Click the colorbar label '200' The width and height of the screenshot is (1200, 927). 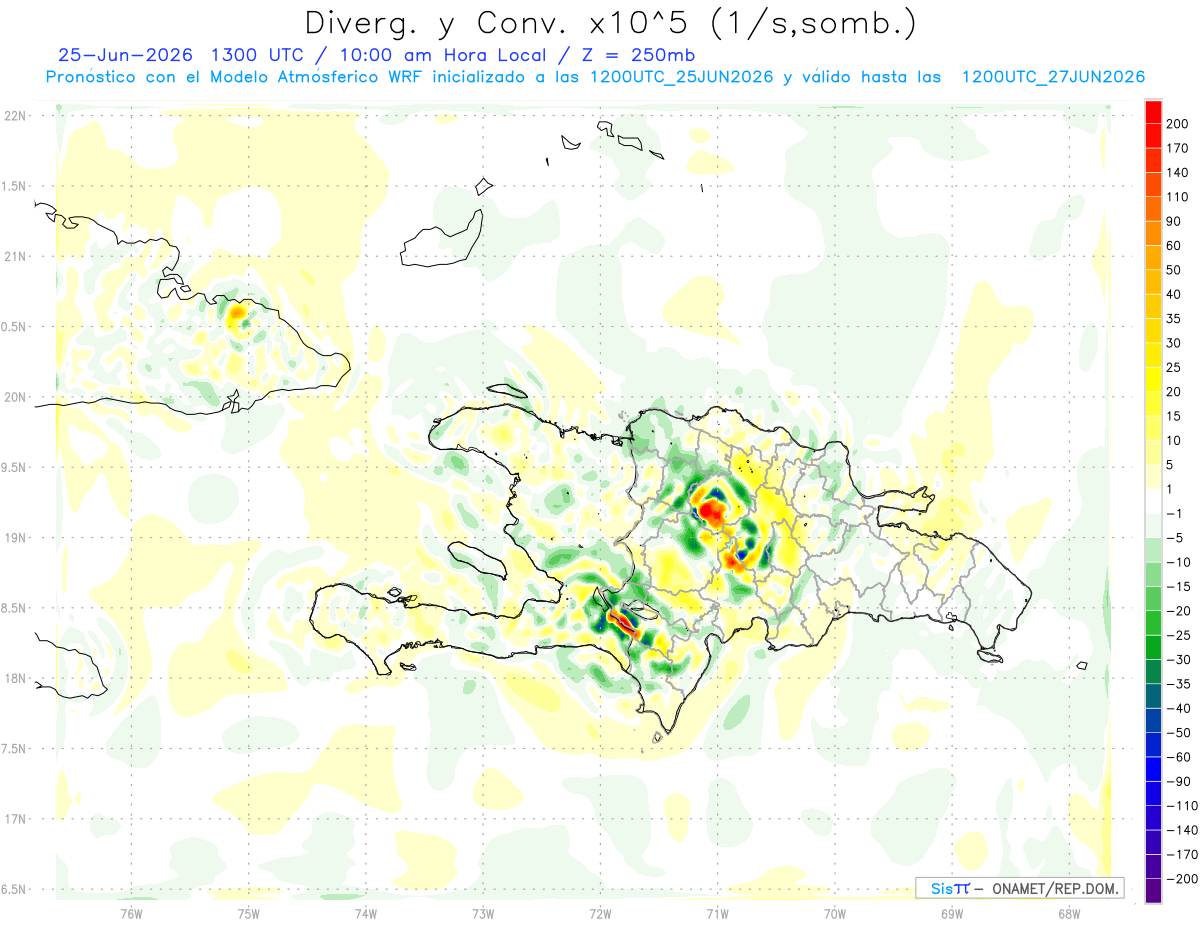tap(1177, 124)
